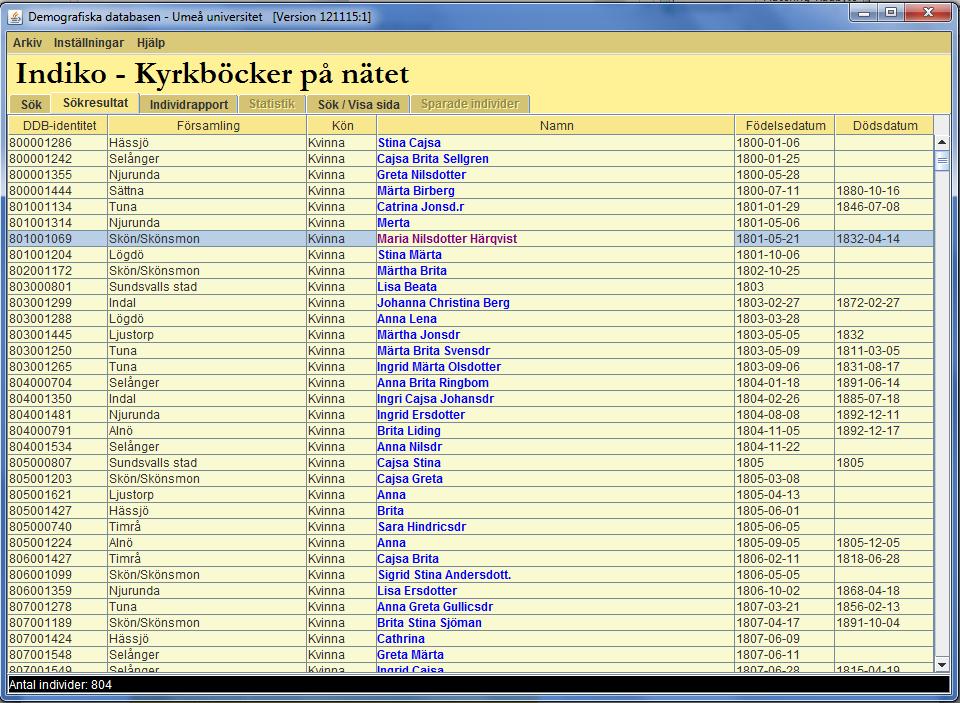This screenshot has height=703, width=960.
Task: Click the scrollbar down arrow
Action: [x=942, y=664]
